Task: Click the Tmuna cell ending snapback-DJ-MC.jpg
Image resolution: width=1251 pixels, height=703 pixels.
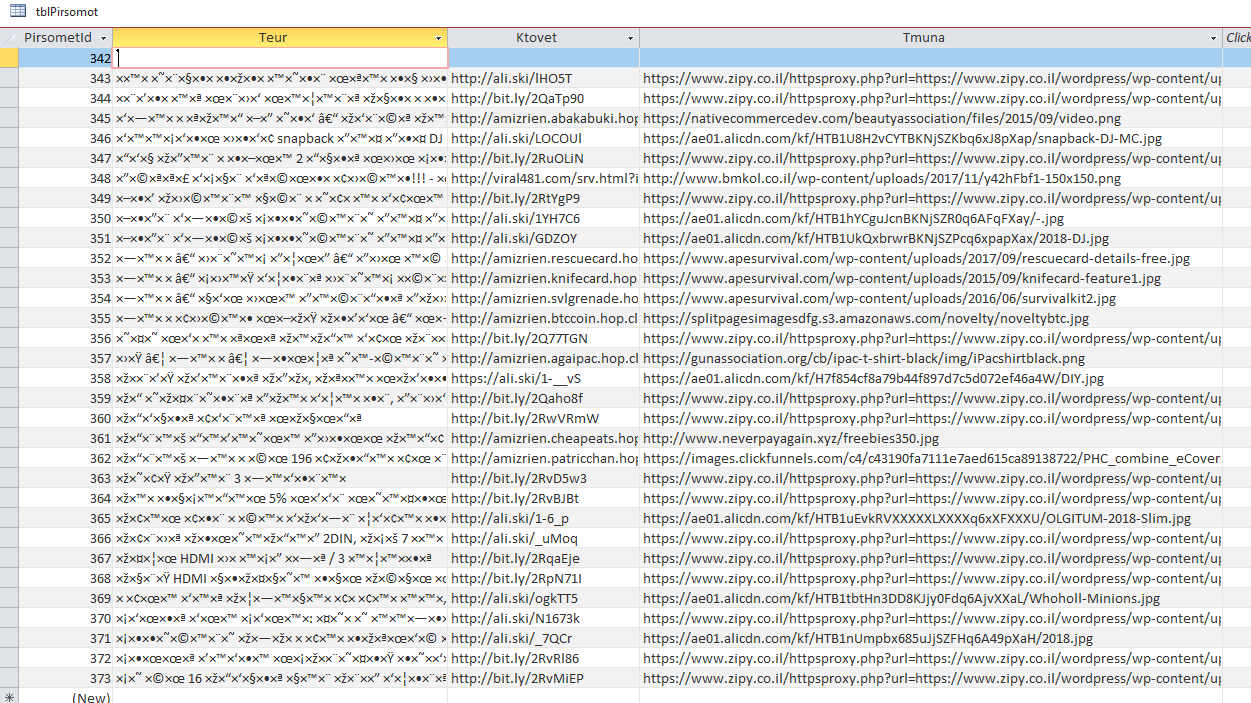Action: [931, 138]
